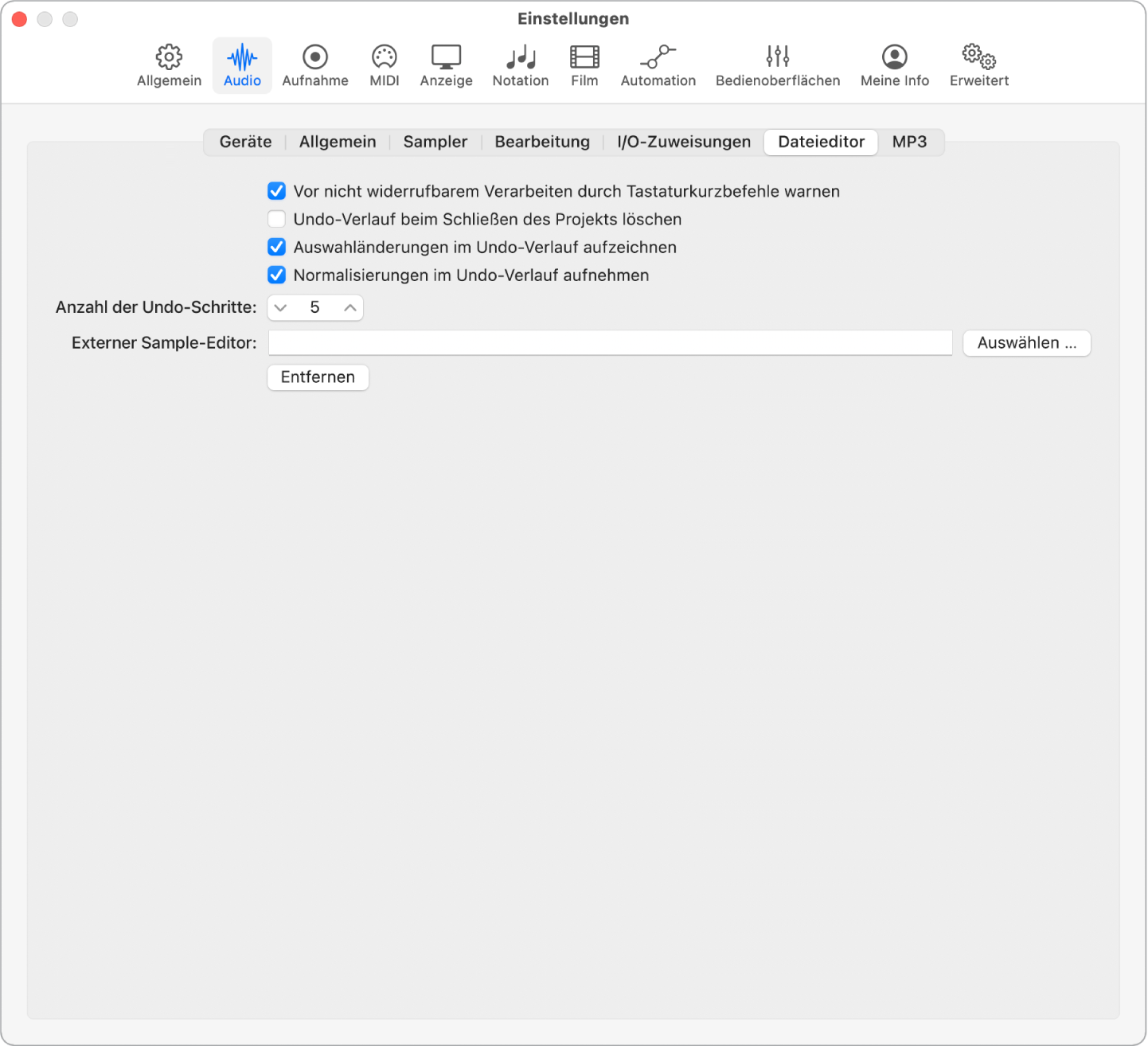The image size is (1148, 1046).
Task: Open the Film settings icon
Action: click(584, 57)
